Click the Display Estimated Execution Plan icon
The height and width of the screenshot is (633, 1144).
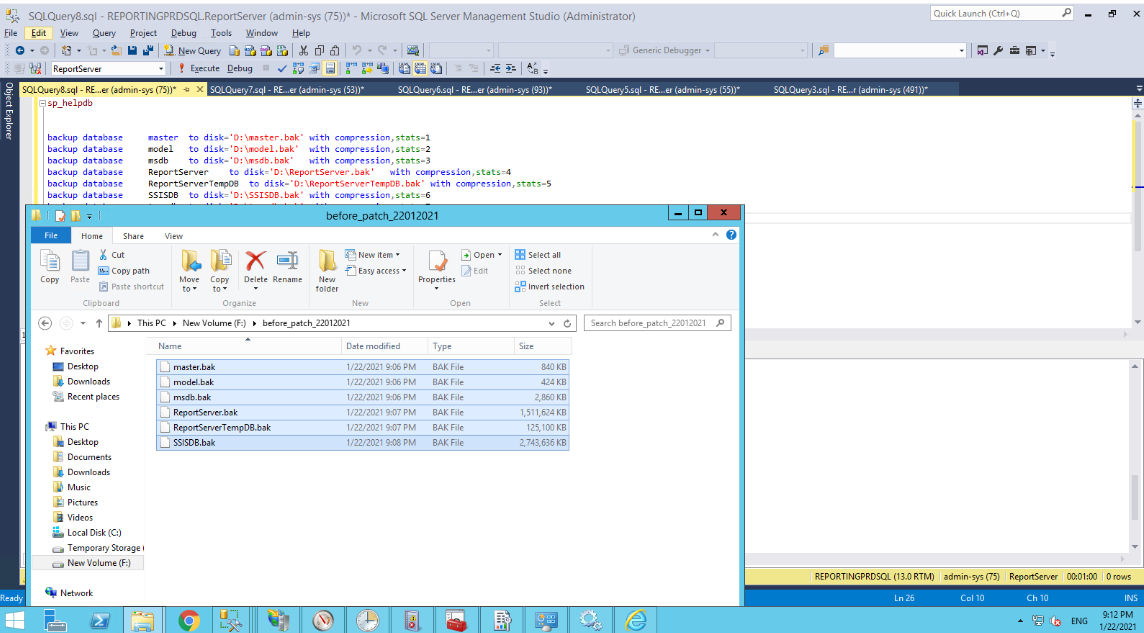pos(298,69)
